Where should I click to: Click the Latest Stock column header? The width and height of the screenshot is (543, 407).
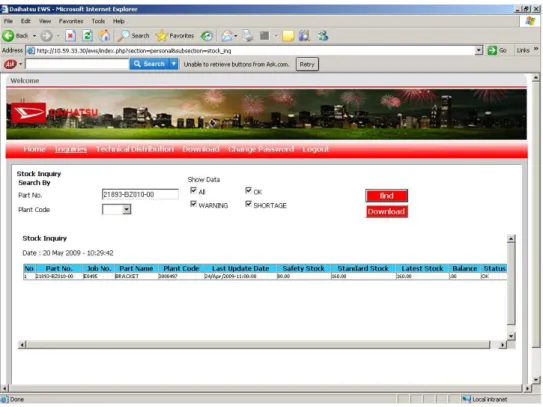tap(422, 268)
